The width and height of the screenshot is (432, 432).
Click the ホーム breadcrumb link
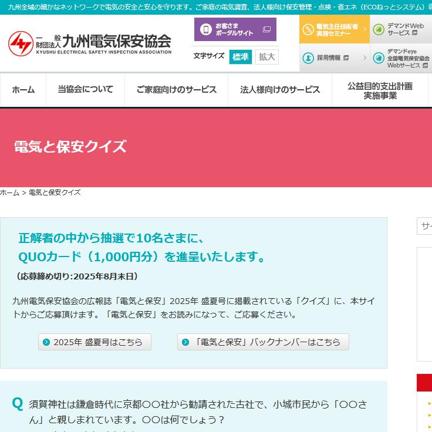coord(10,193)
